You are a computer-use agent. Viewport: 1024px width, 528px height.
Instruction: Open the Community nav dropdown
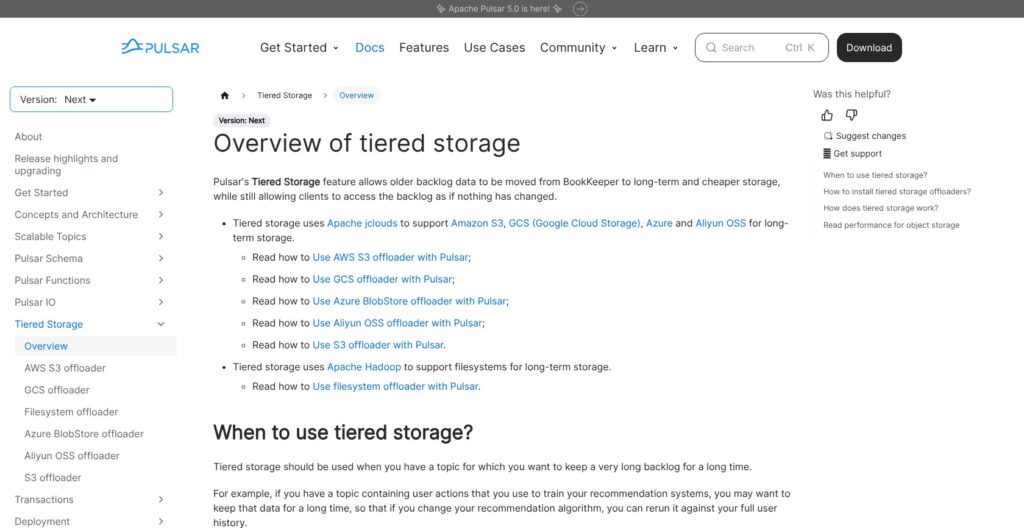tap(578, 48)
